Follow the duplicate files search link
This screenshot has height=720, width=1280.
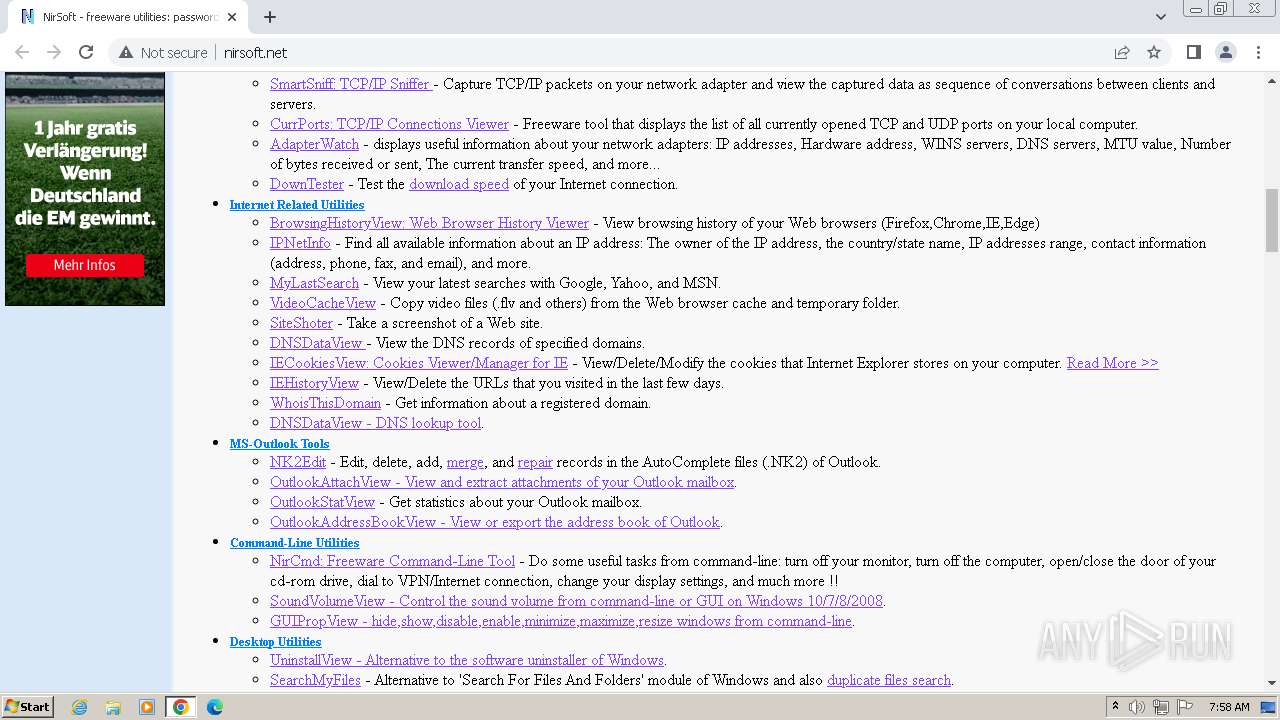pos(889,680)
